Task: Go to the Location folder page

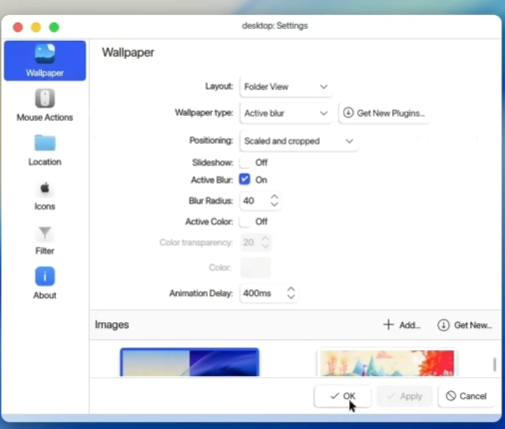Action: (45, 150)
